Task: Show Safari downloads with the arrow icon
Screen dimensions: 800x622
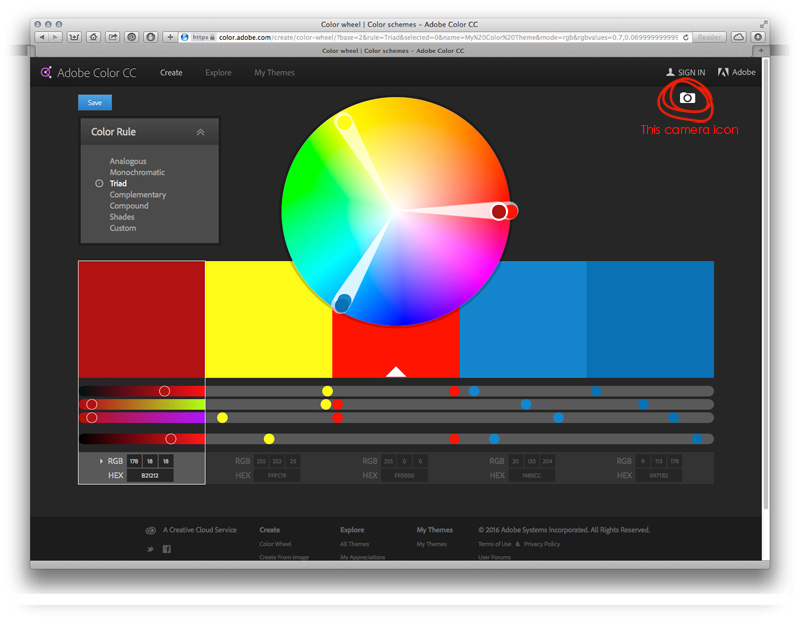Action: tap(758, 37)
